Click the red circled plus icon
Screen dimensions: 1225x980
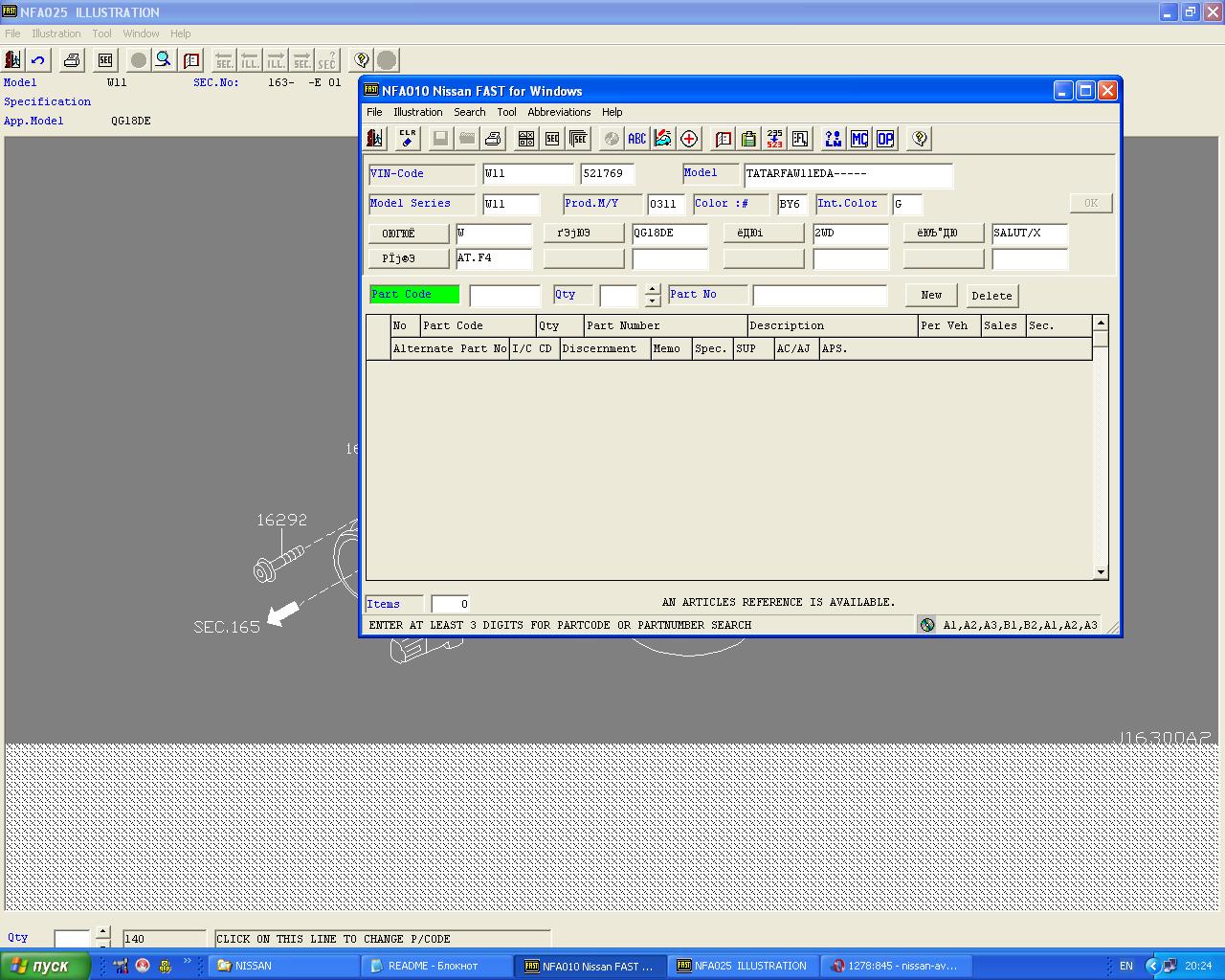(x=689, y=139)
